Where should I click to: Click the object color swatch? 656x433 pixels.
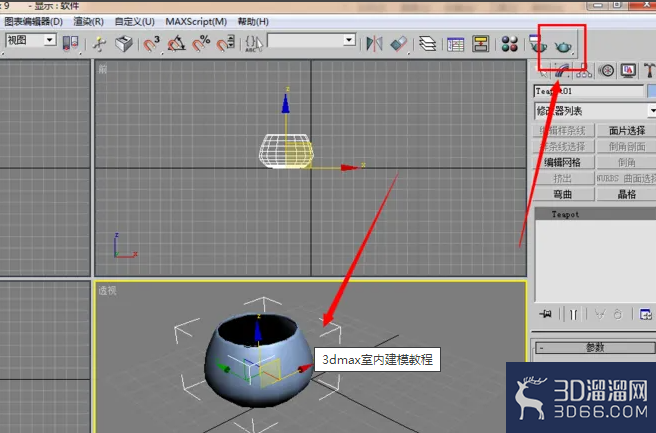click(x=651, y=91)
